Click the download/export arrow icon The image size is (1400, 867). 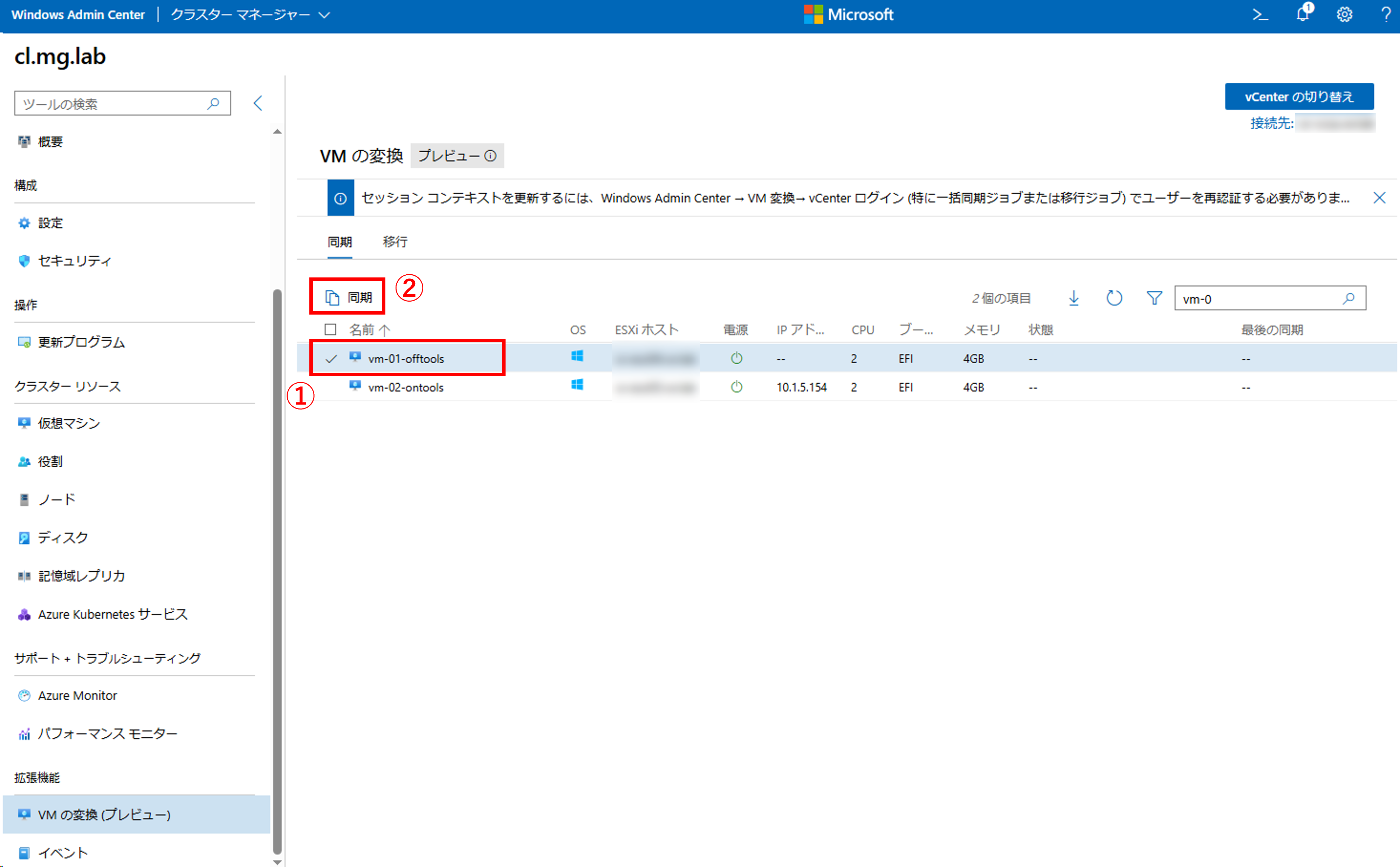1074,298
